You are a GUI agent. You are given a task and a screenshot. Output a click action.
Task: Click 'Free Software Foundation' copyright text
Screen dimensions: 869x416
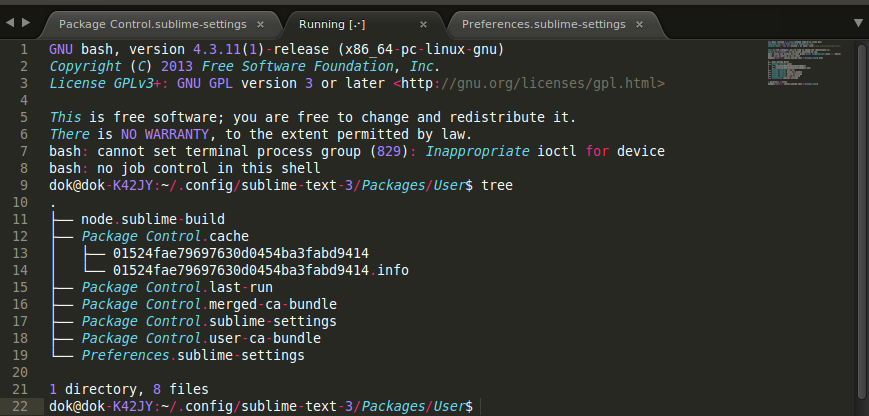(x=297, y=67)
